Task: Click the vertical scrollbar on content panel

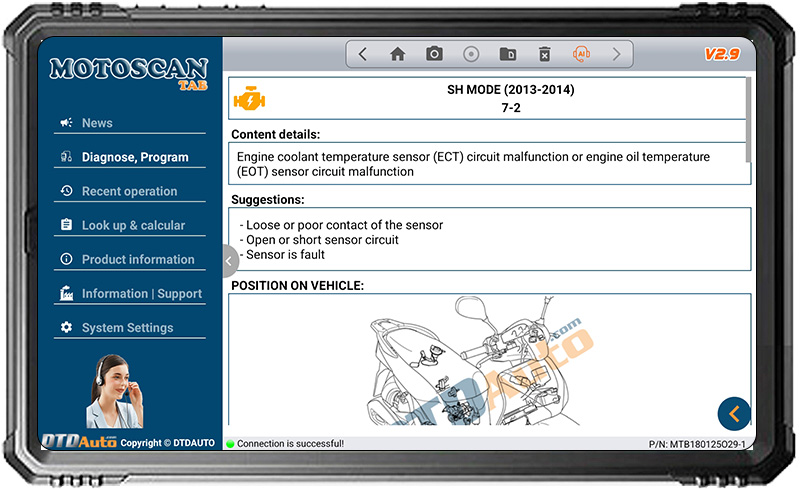Action: coord(748,119)
